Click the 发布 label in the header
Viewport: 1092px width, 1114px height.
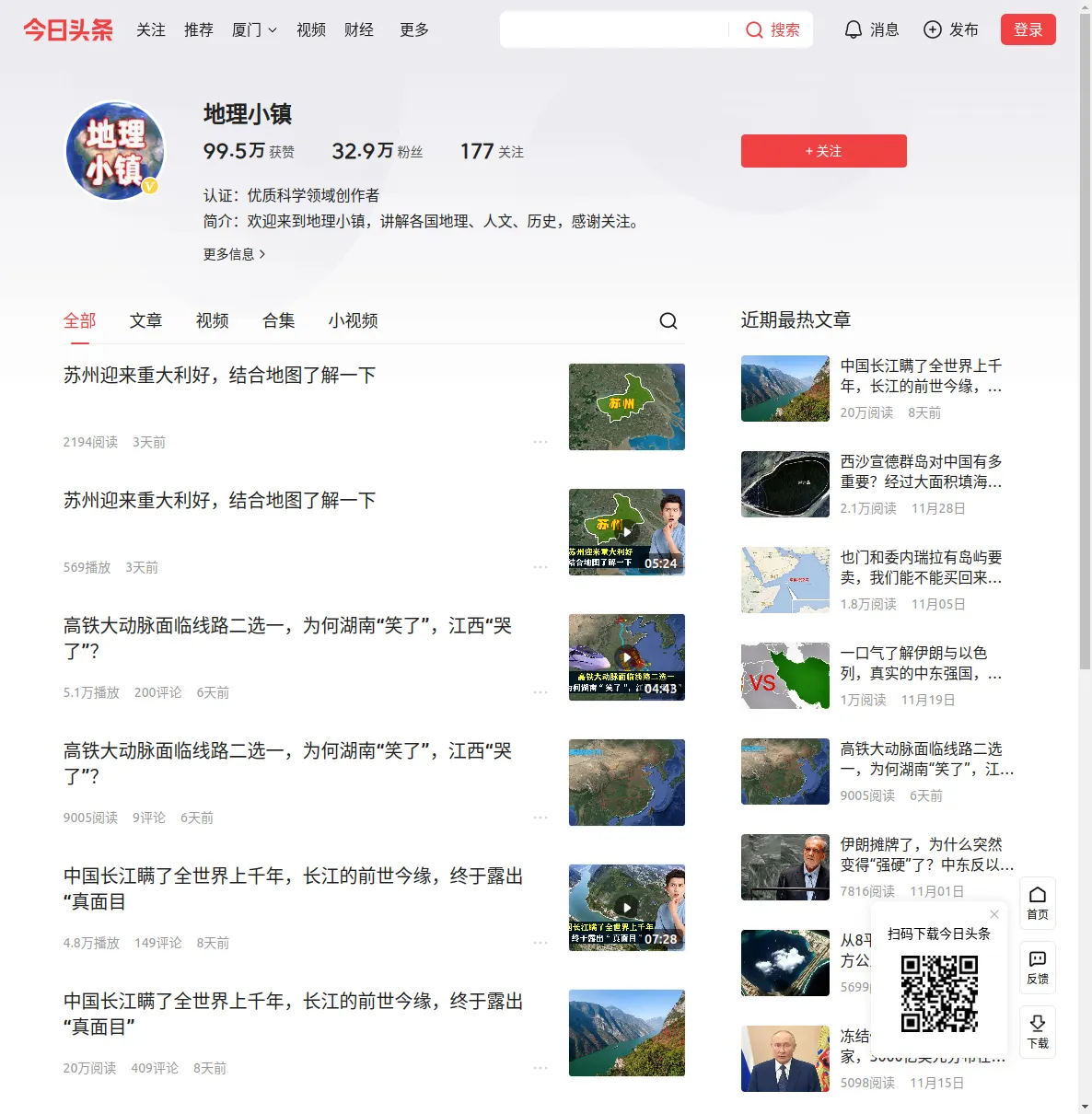pyautogui.click(x=964, y=29)
